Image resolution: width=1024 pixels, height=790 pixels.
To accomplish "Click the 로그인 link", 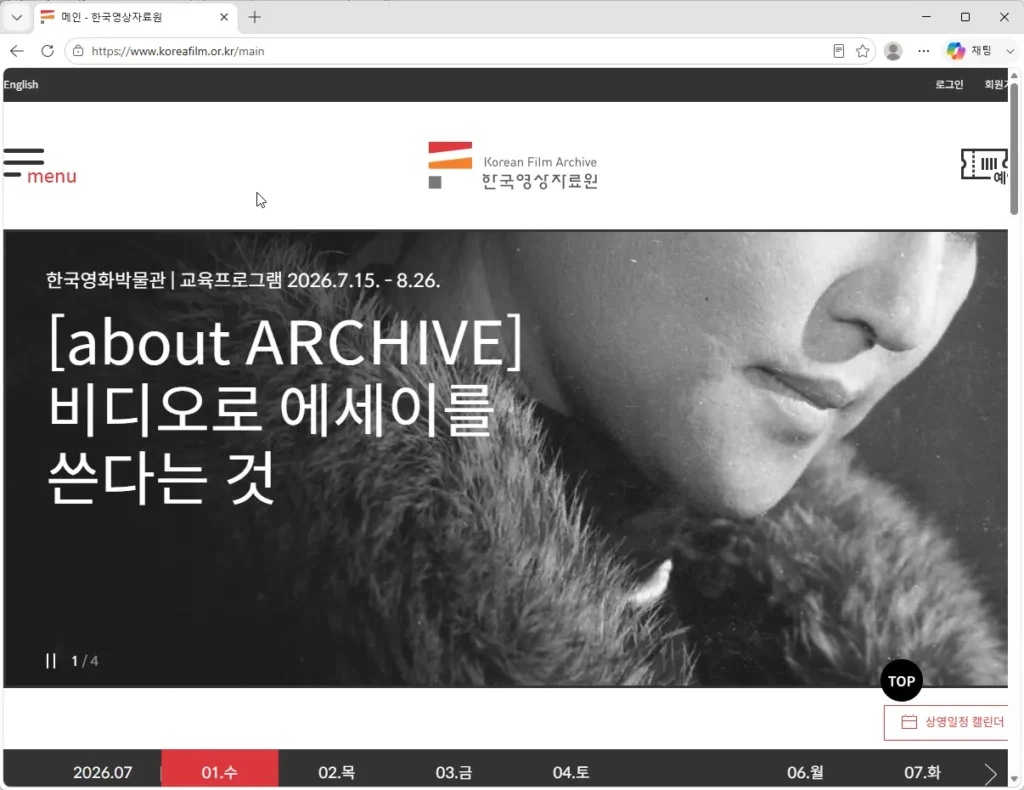I will click(949, 85).
